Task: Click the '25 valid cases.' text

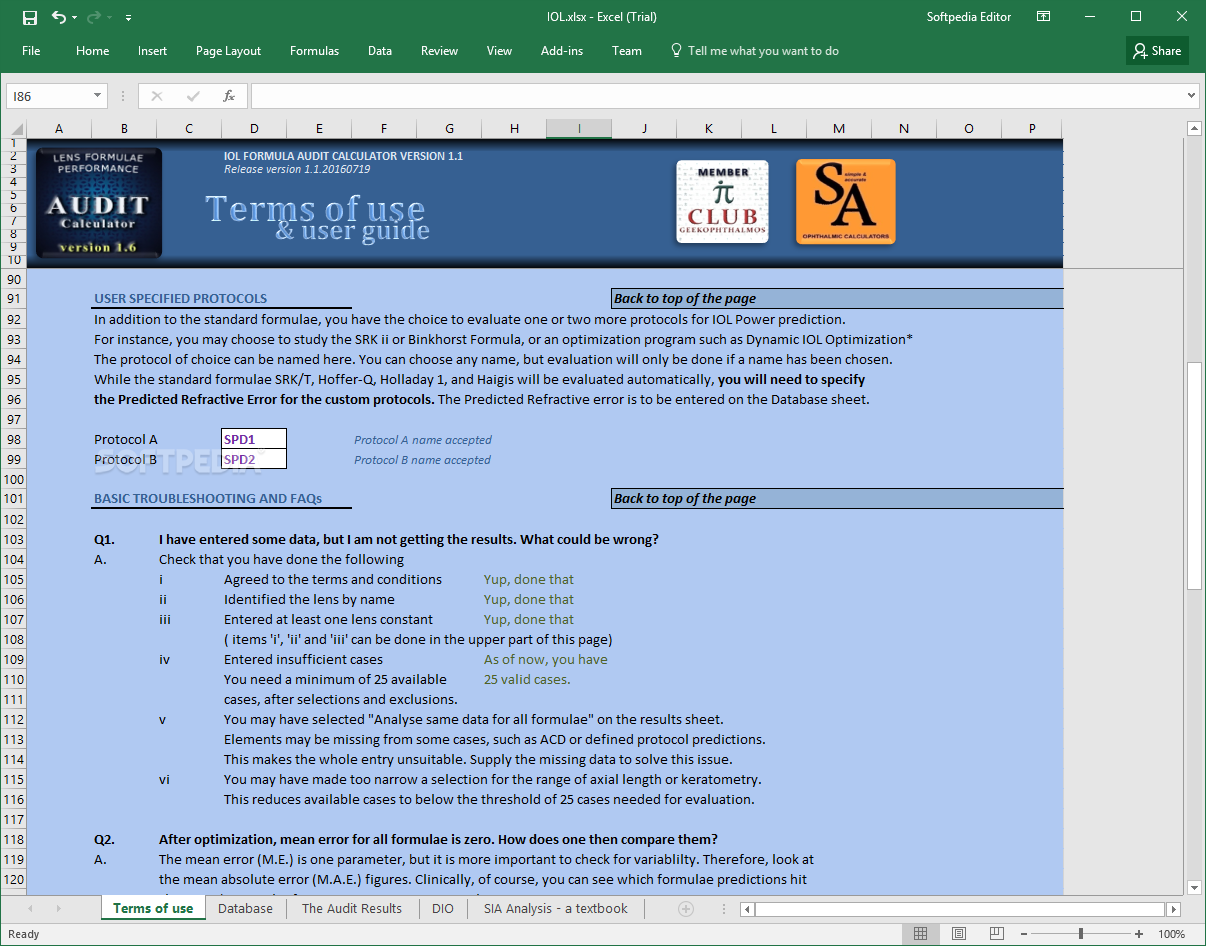Action: click(527, 679)
